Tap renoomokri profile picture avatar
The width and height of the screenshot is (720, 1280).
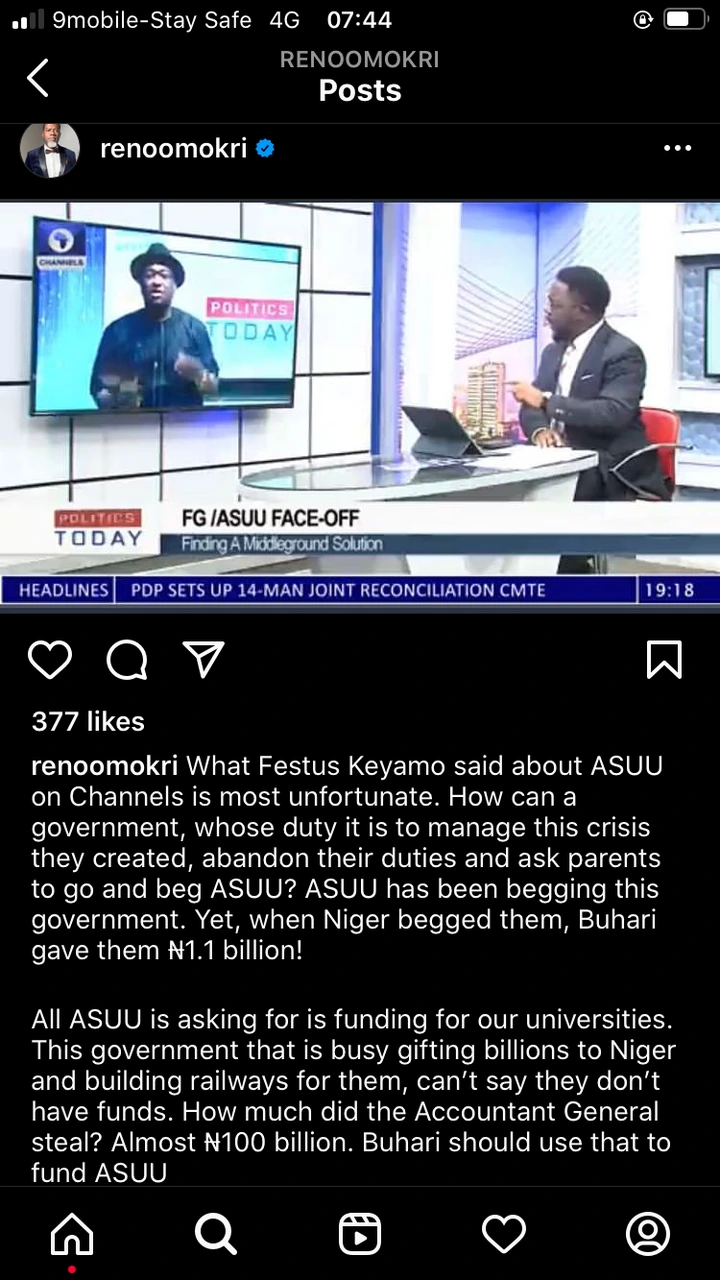(x=50, y=150)
